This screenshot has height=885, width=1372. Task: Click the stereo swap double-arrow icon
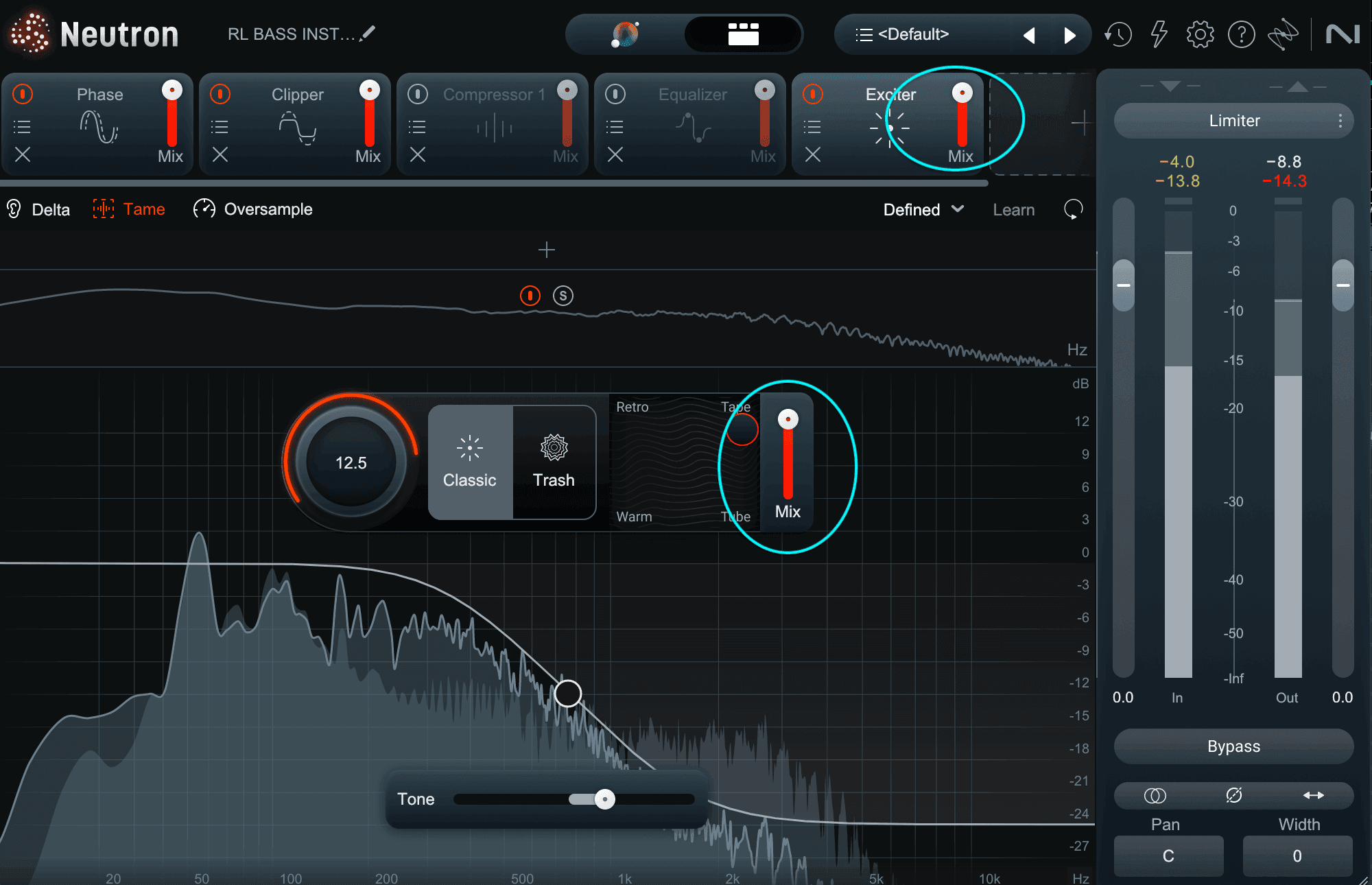(x=1314, y=795)
